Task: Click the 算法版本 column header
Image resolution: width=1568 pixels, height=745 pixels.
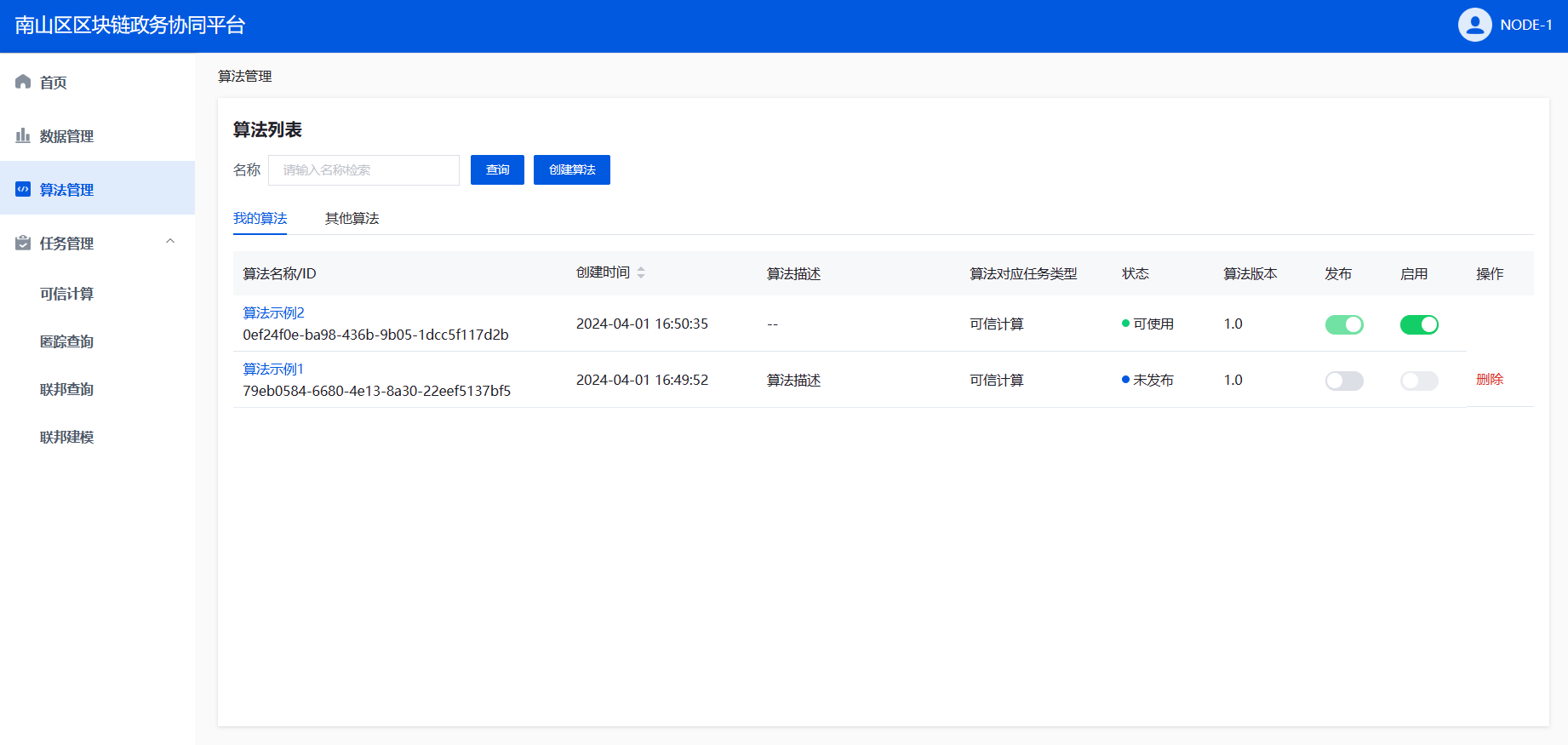Action: coord(1250,273)
